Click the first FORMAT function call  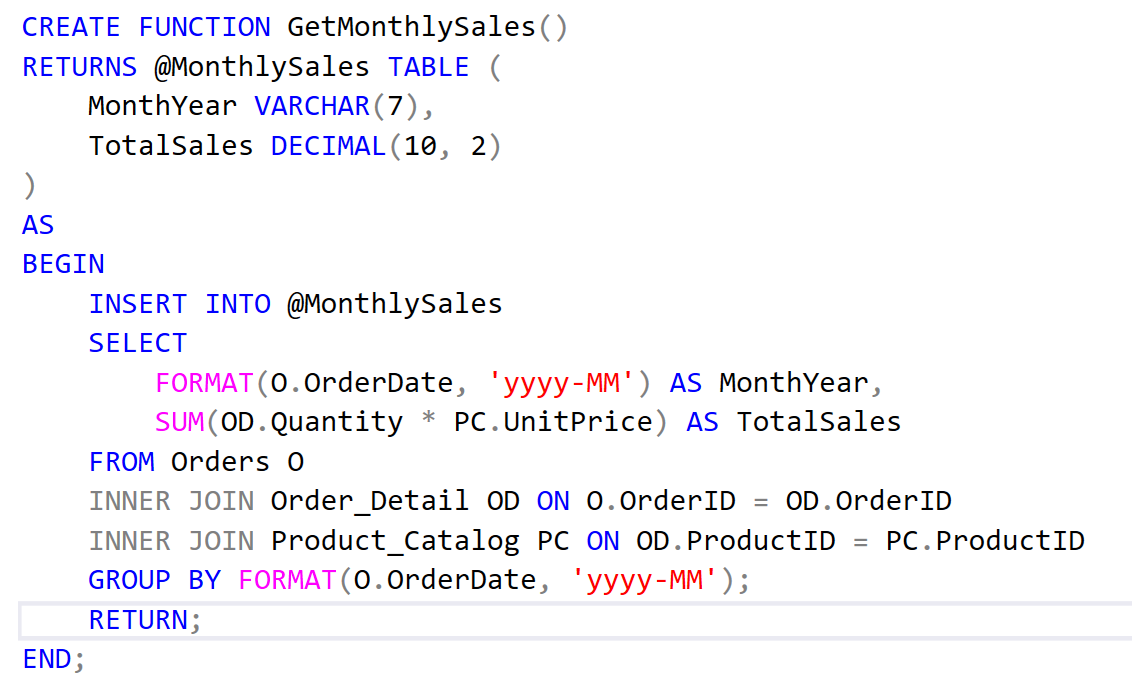[x=204, y=382]
